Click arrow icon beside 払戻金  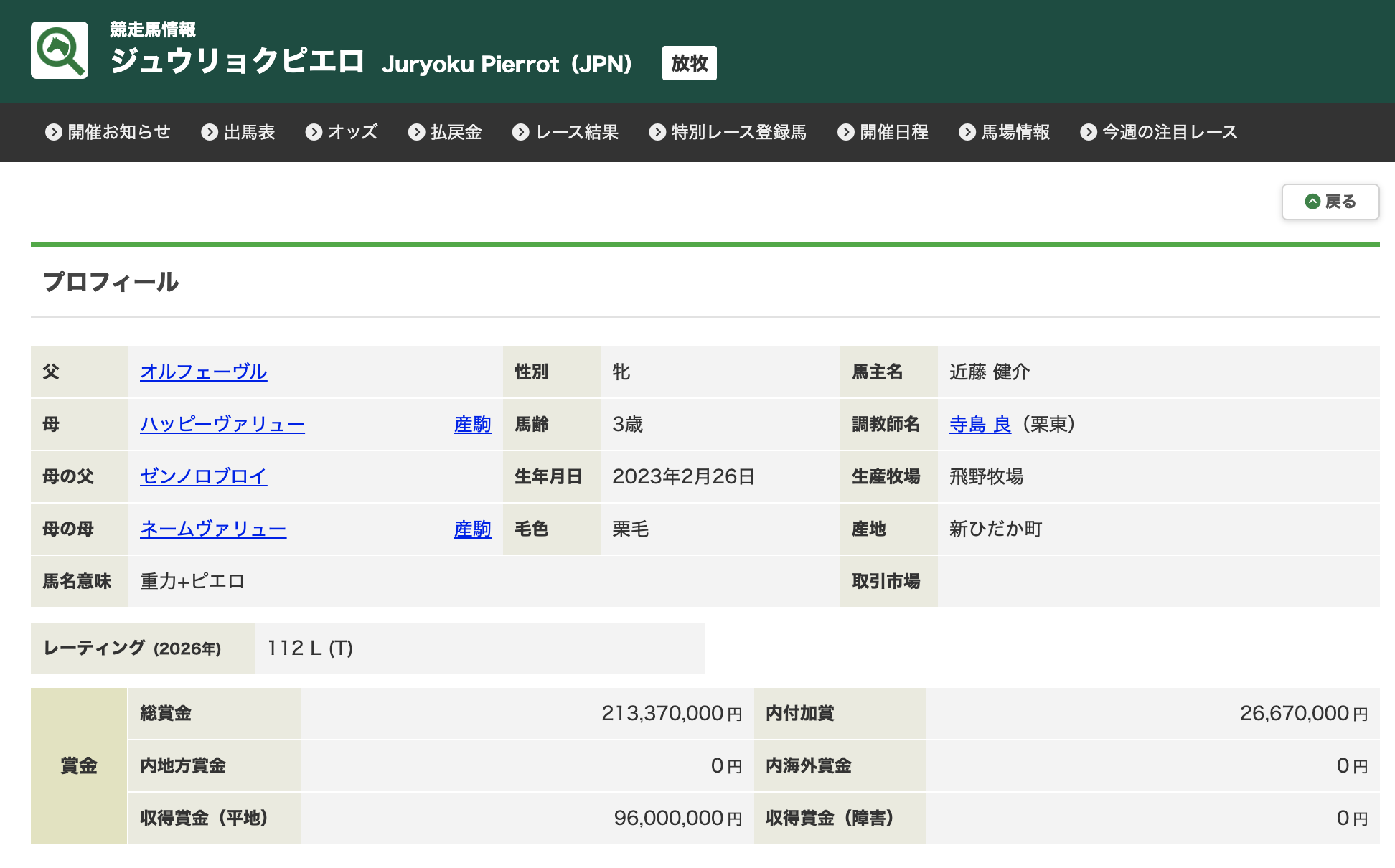click(417, 132)
